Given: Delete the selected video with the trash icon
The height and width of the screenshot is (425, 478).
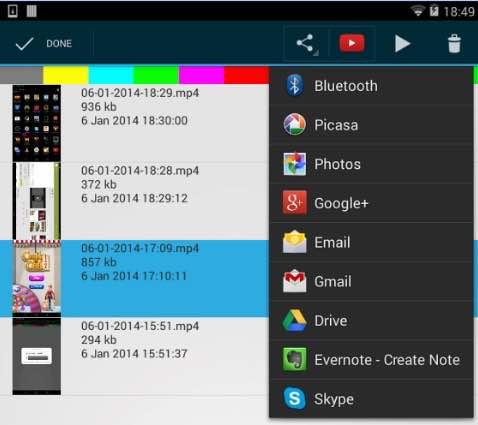Looking at the screenshot, I should tap(454, 44).
